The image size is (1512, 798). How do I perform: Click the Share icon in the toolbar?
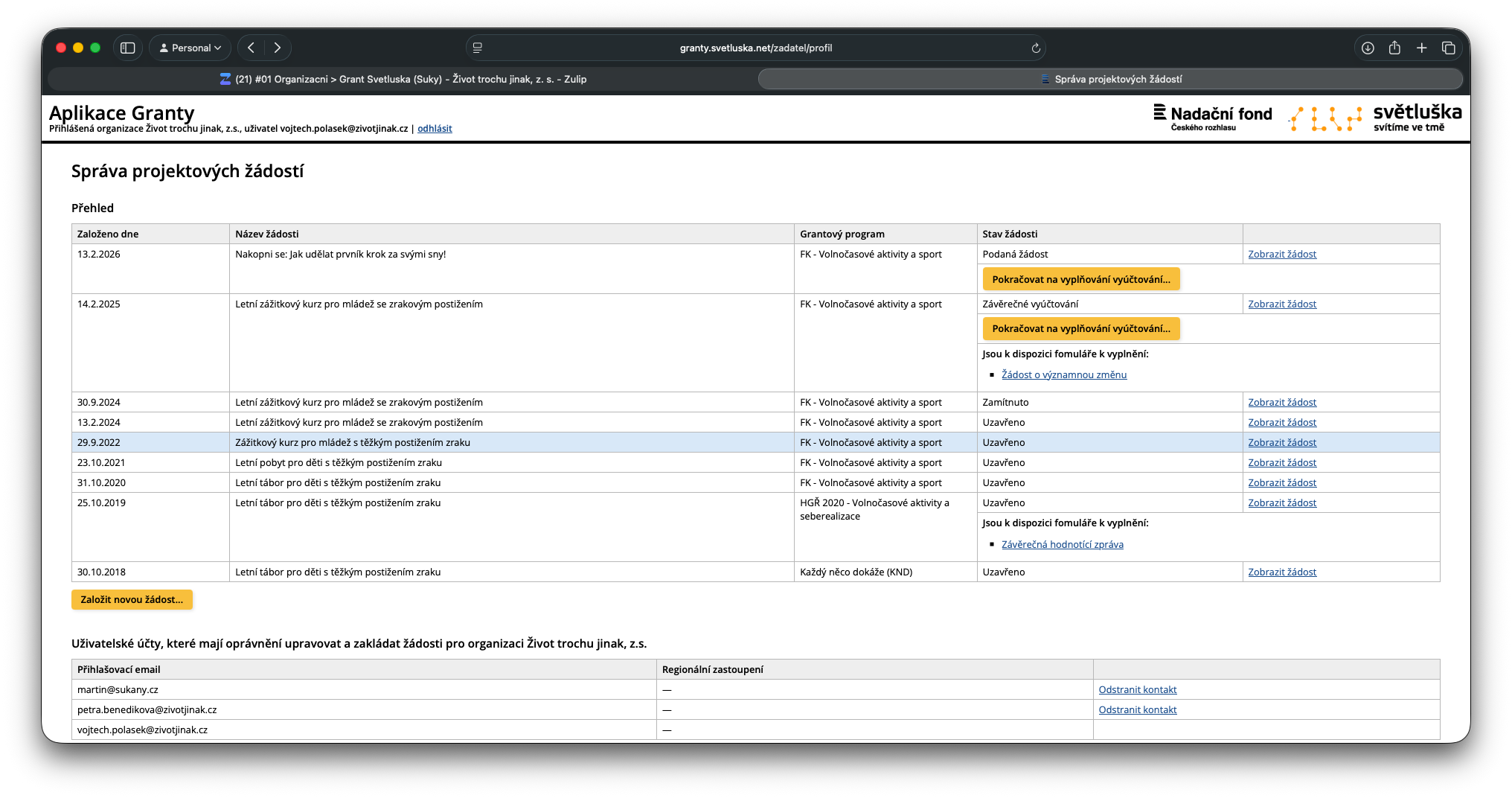tap(1394, 48)
